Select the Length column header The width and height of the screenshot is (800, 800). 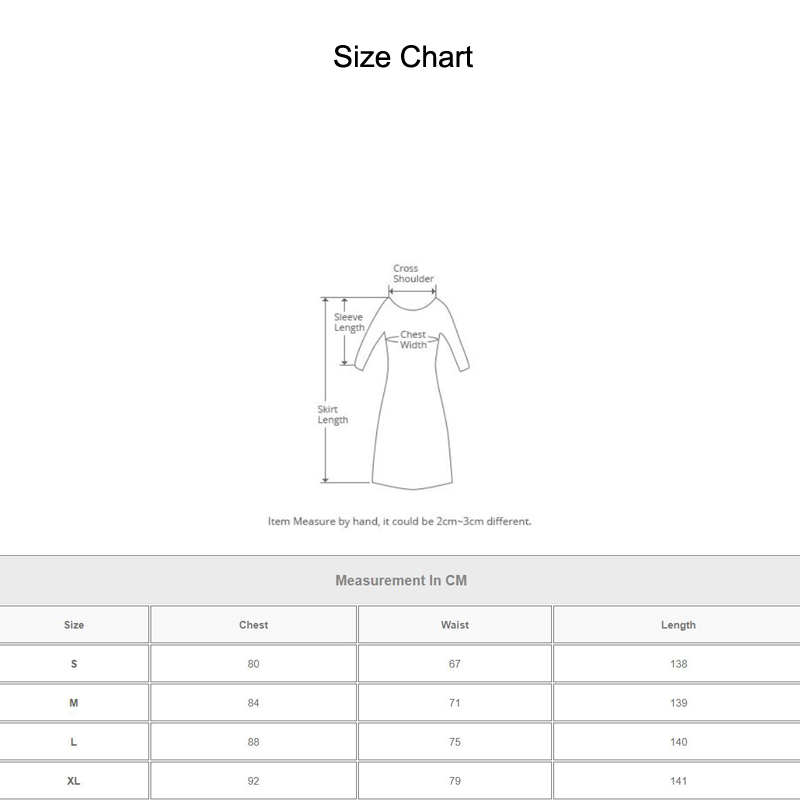tap(678, 625)
